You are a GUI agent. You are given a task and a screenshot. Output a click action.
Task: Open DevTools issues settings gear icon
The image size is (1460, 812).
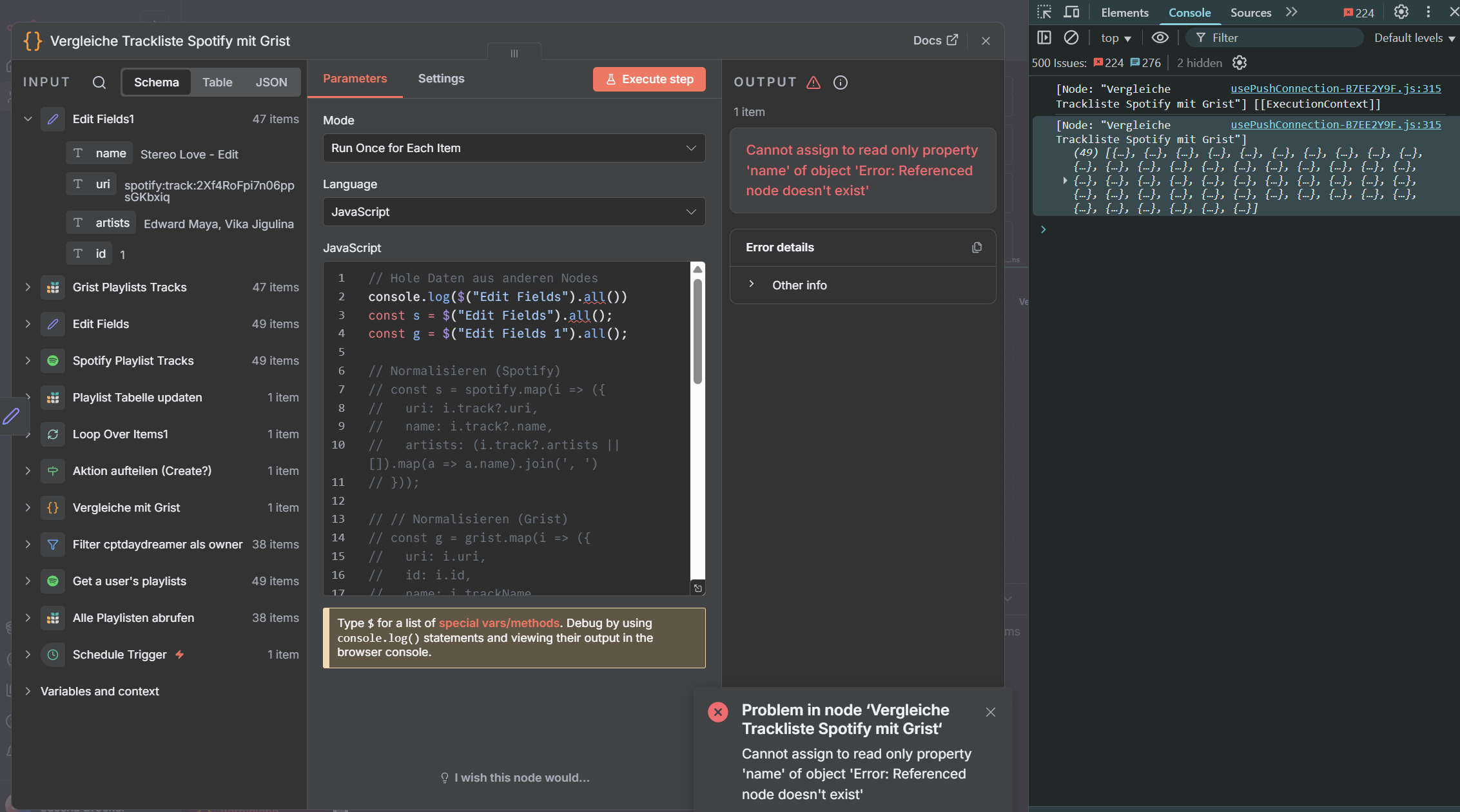tap(1239, 63)
